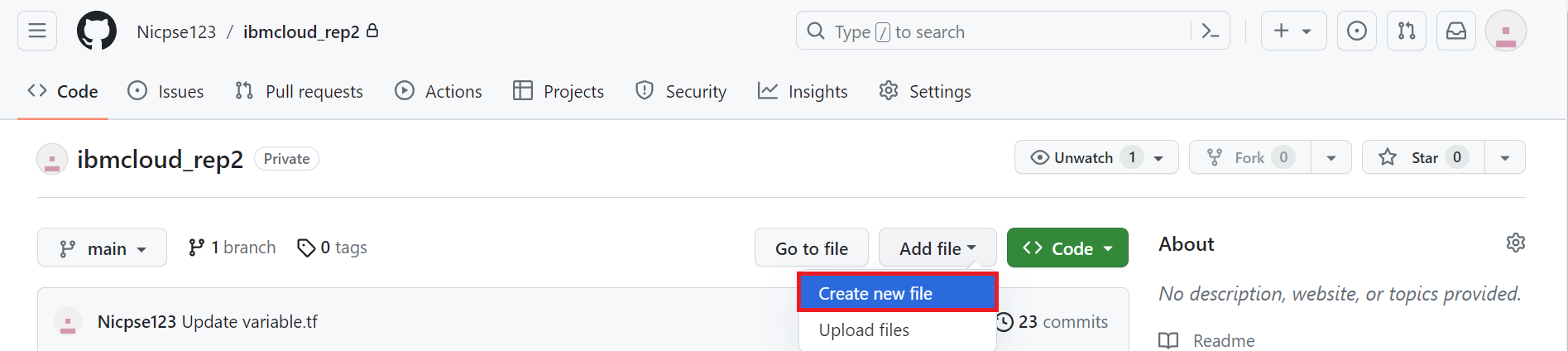This screenshot has width=1568, height=351.
Task: Open the issues icon in header
Action: pyautogui.click(x=1357, y=31)
